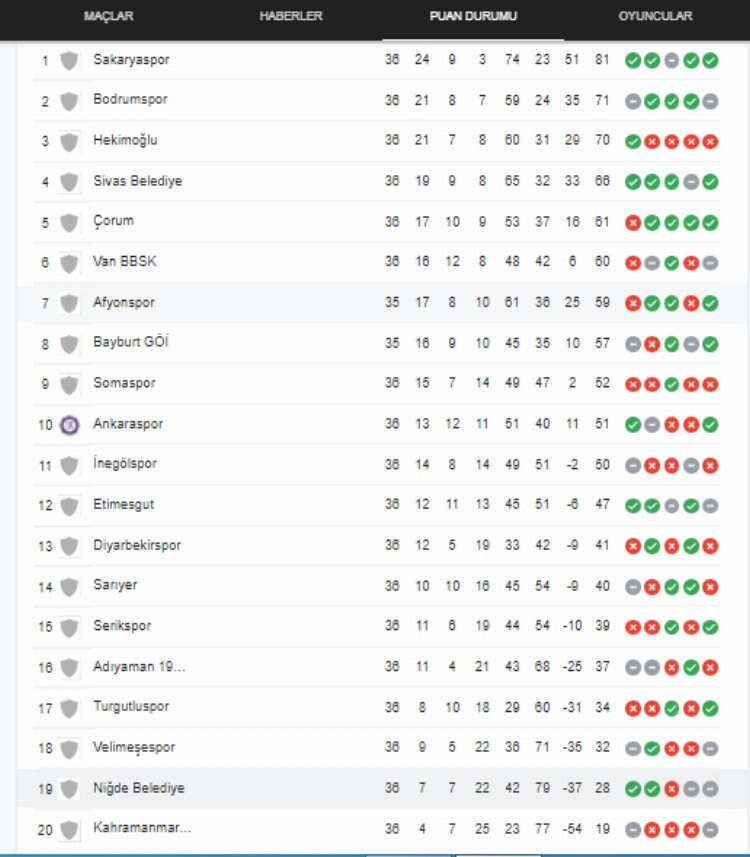Click Bodrumspor's shield crest icon
Image resolution: width=750 pixels, height=857 pixels.
click(x=69, y=101)
